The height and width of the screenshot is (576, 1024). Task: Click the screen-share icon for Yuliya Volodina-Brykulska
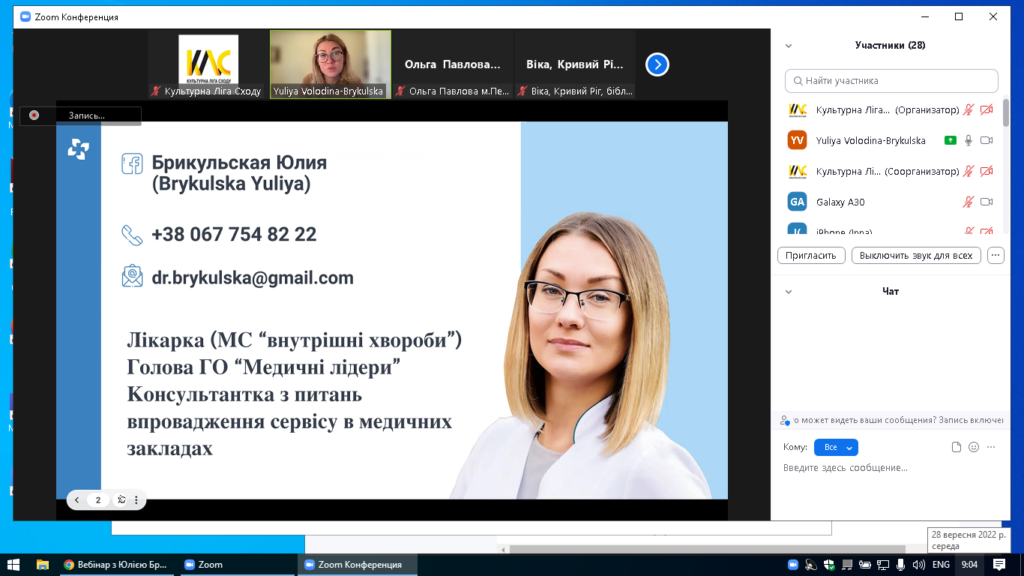pos(950,140)
